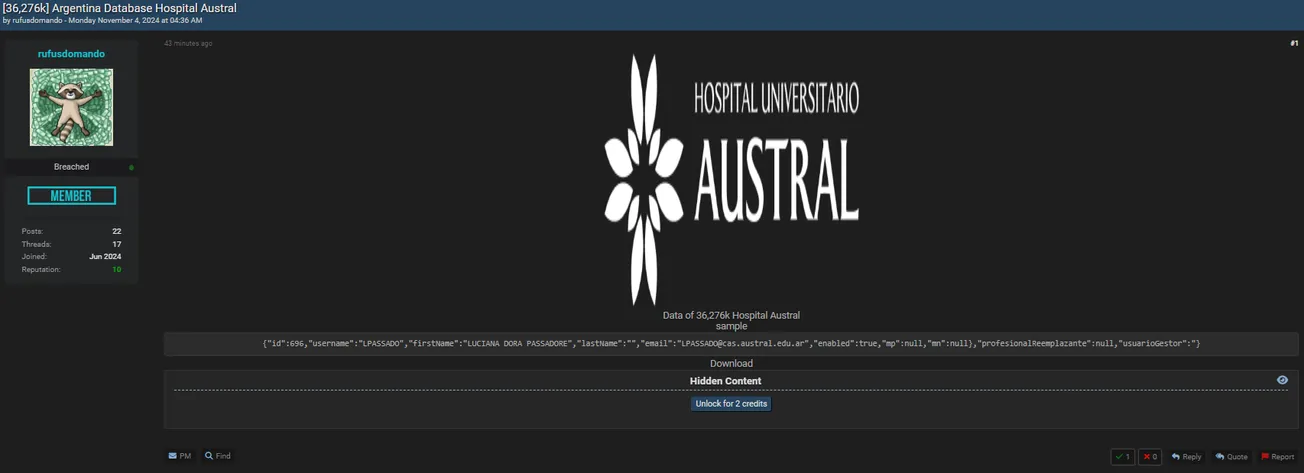This screenshot has height=473, width=1304.
Task: Click the Find magnifier icon
Action: (209, 456)
